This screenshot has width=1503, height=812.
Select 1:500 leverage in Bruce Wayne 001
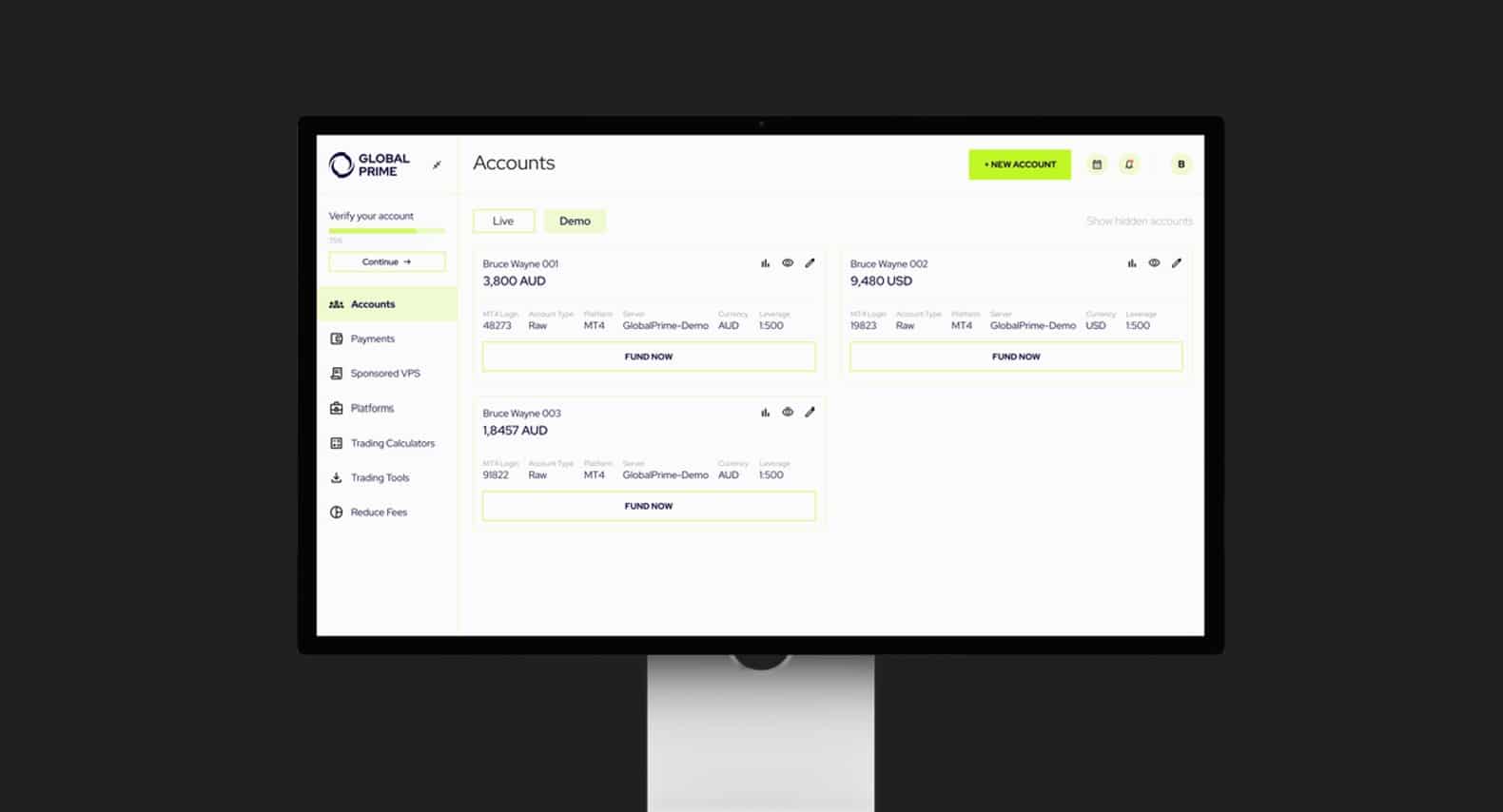tap(771, 326)
